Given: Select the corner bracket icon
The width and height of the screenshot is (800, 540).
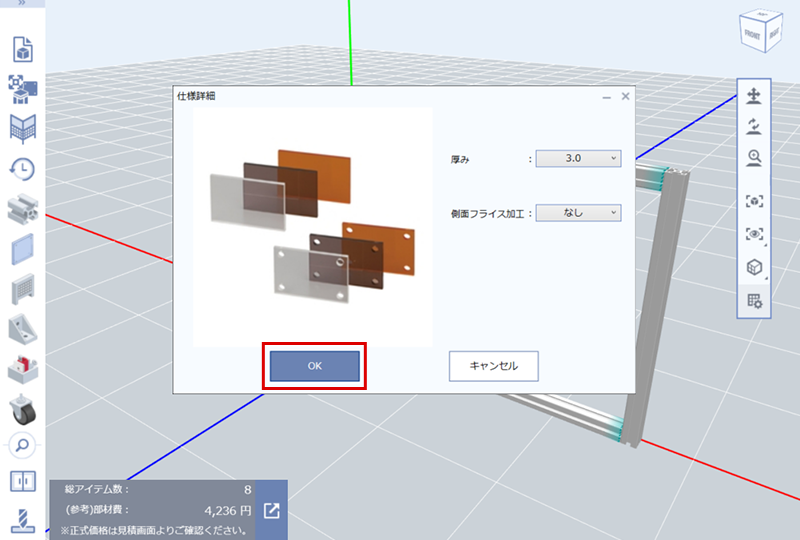Looking at the screenshot, I should click(x=22, y=329).
